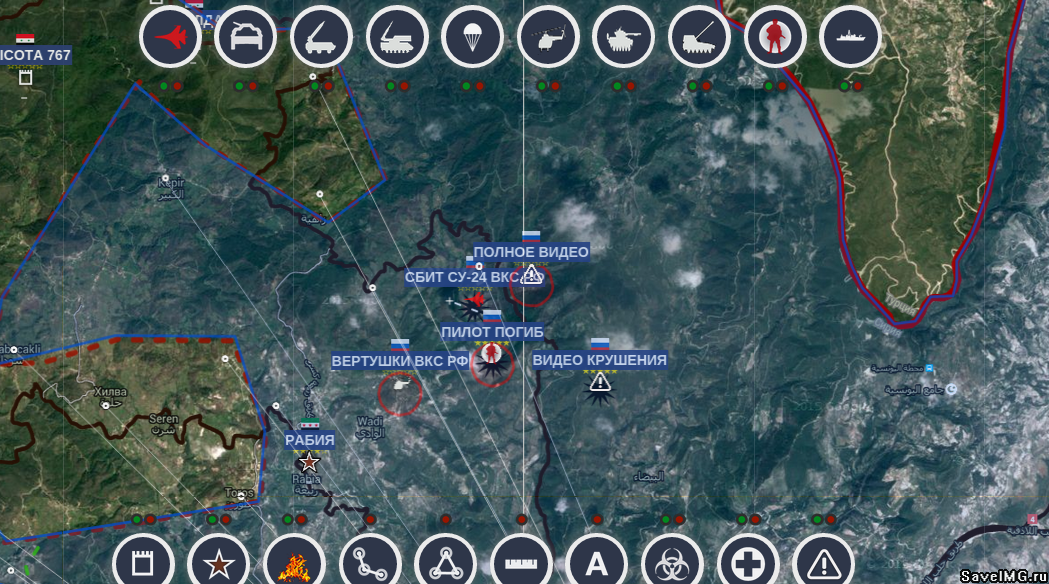Choose the paratrooper parachute icon

tap(472, 38)
